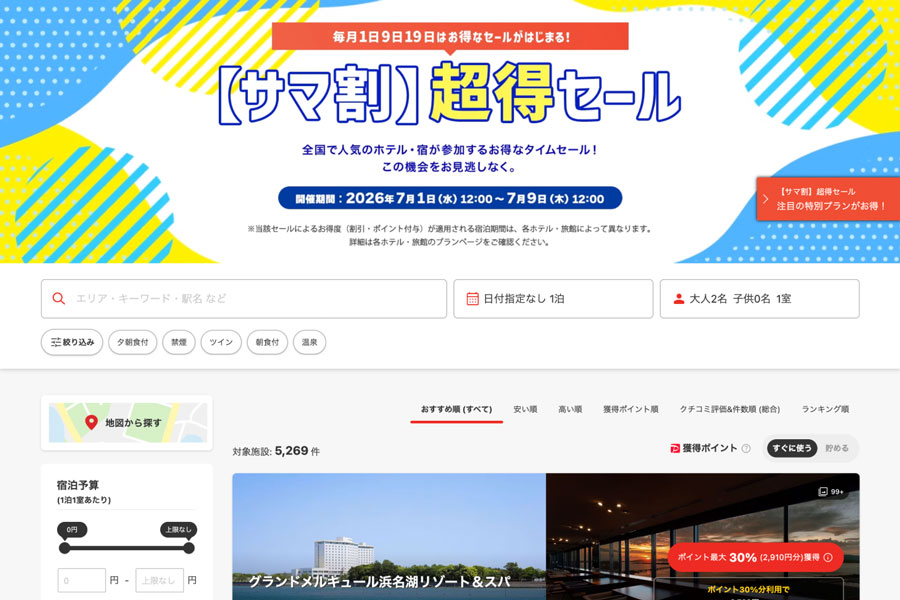
Task: Click the 【サマ割】超得セール title
Action: coord(449,95)
